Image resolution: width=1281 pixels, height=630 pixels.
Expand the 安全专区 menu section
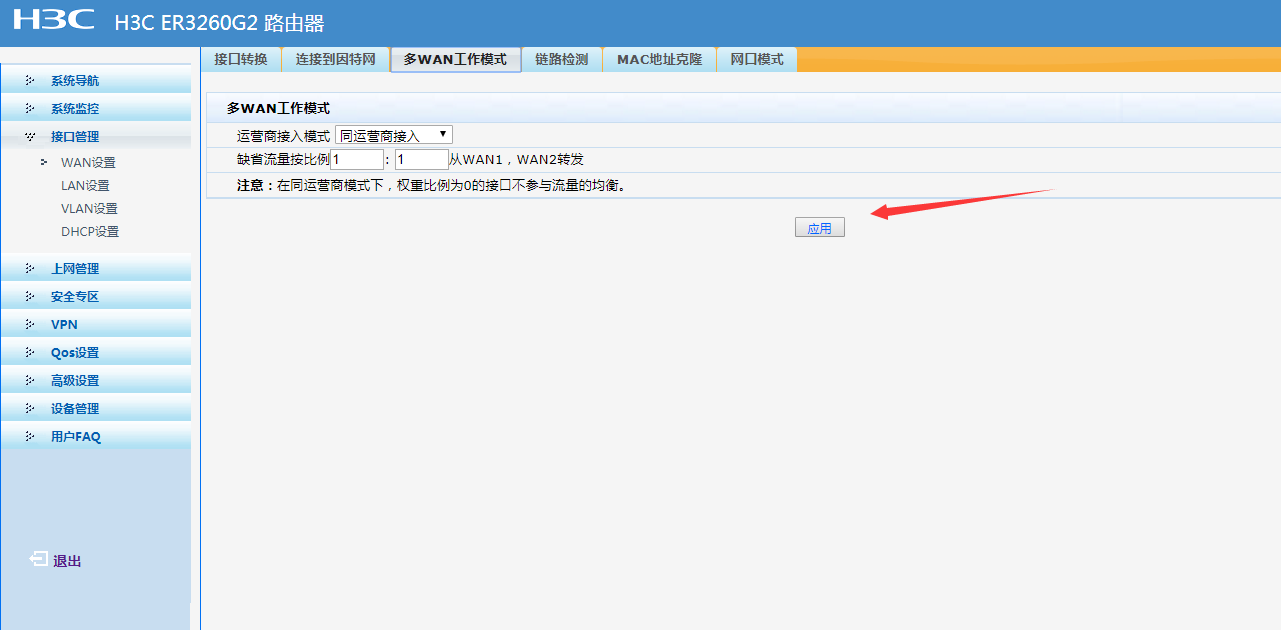click(x=96, y=297)
